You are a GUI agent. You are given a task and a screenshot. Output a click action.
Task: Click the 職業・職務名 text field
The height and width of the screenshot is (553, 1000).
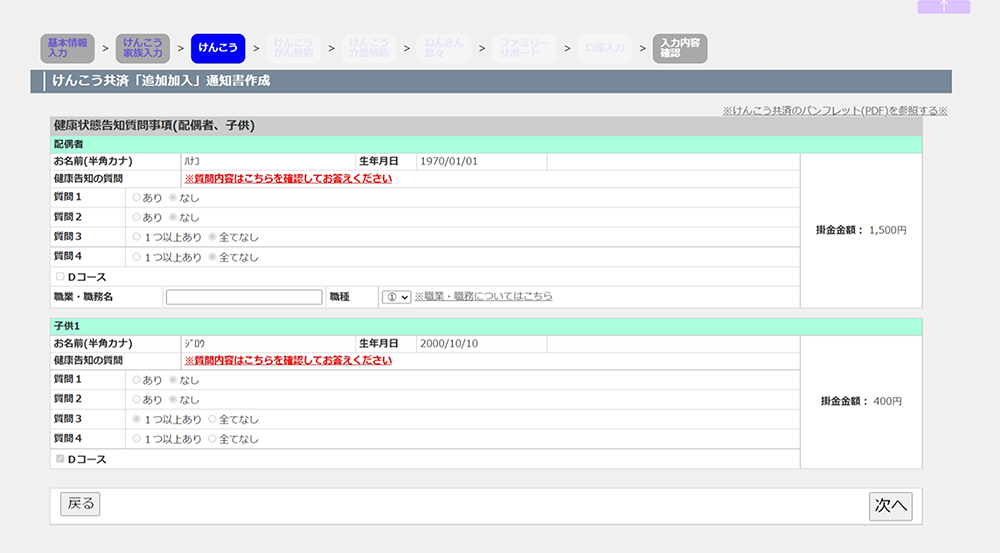[x=244, y=297]
